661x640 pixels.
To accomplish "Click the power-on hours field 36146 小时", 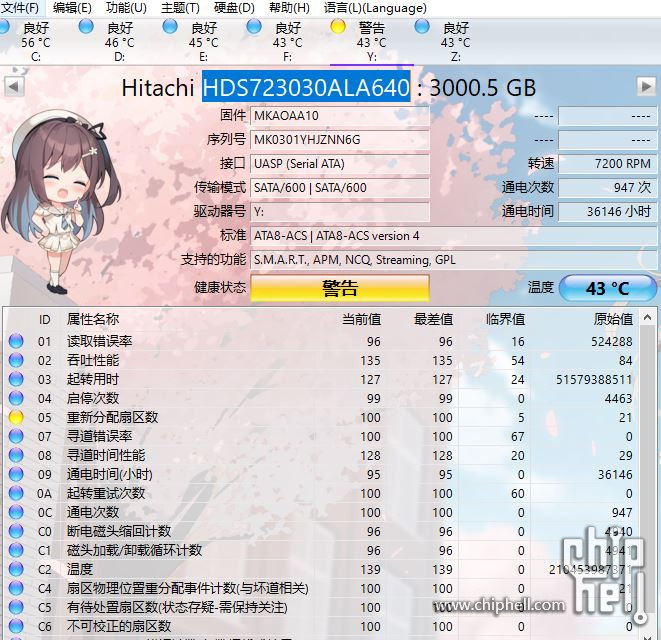I will [x=607, y=212].
